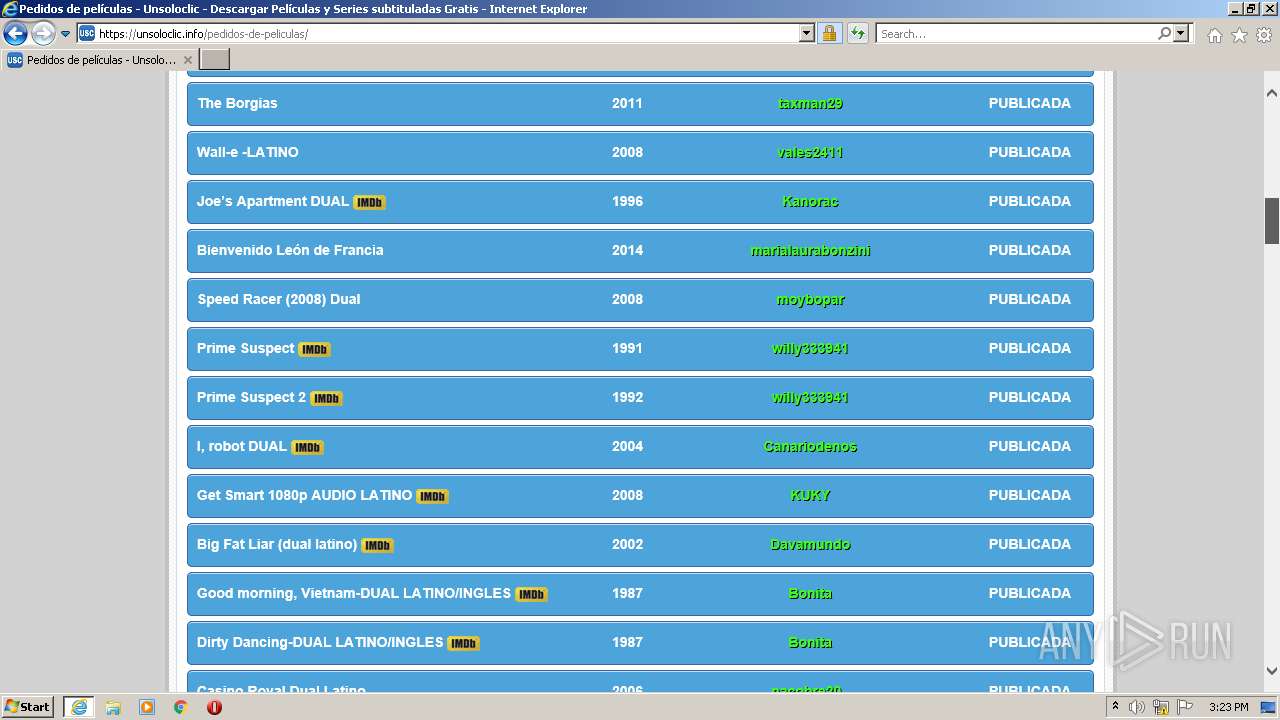The height and width of the screenshot is (720, 1280).
Task: Open the security lock report icon
Action: click(x=829, y=34)
